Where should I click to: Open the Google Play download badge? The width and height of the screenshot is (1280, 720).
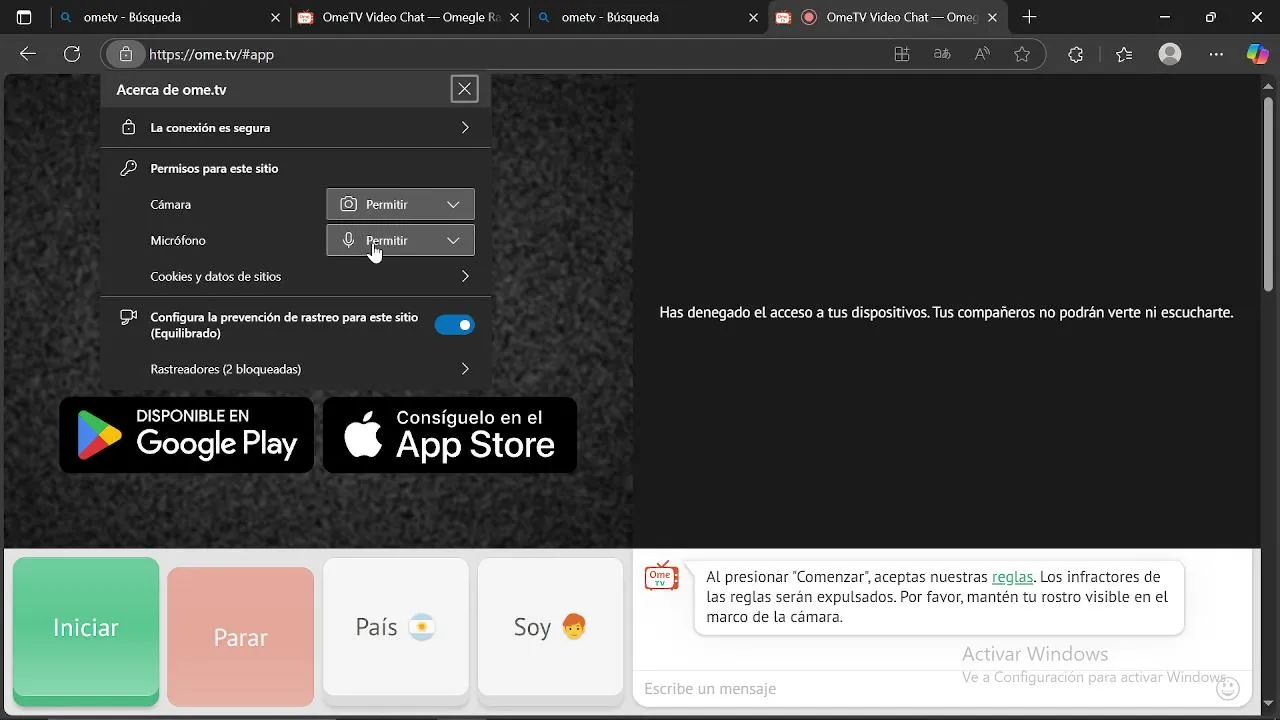(x=187, y=435)
